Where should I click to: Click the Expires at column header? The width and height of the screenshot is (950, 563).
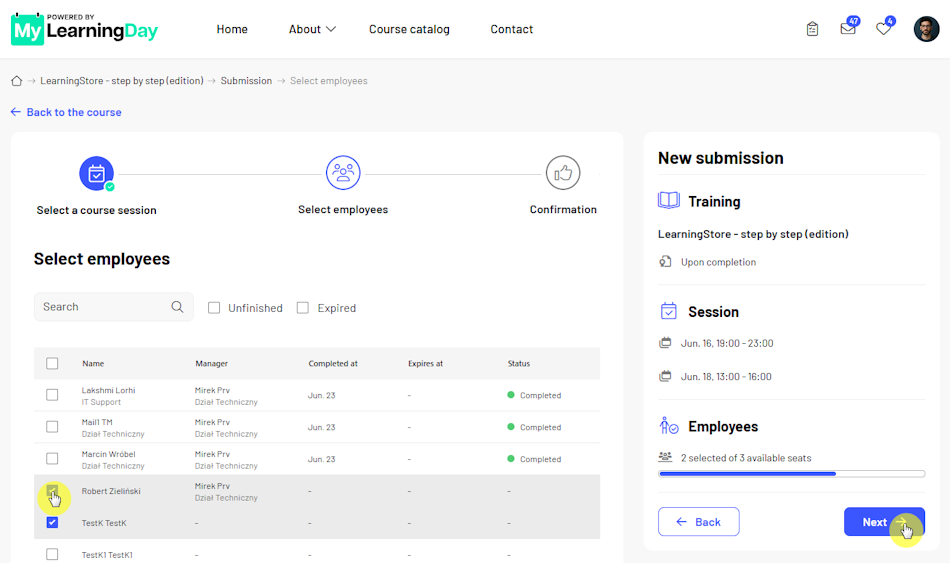(425, 364)
